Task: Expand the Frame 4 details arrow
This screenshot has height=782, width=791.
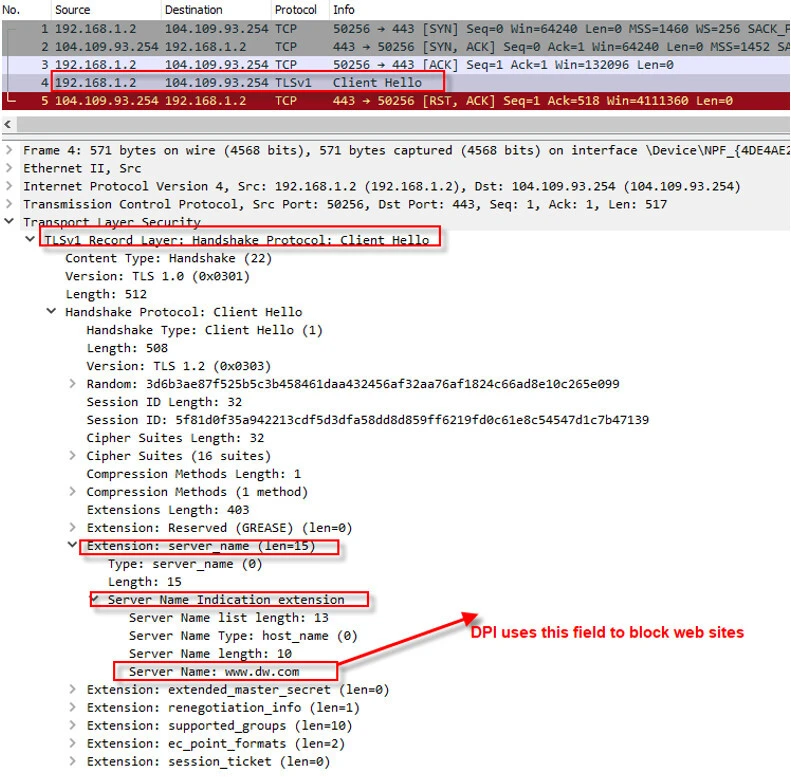Action: click(x=9, y=151)
